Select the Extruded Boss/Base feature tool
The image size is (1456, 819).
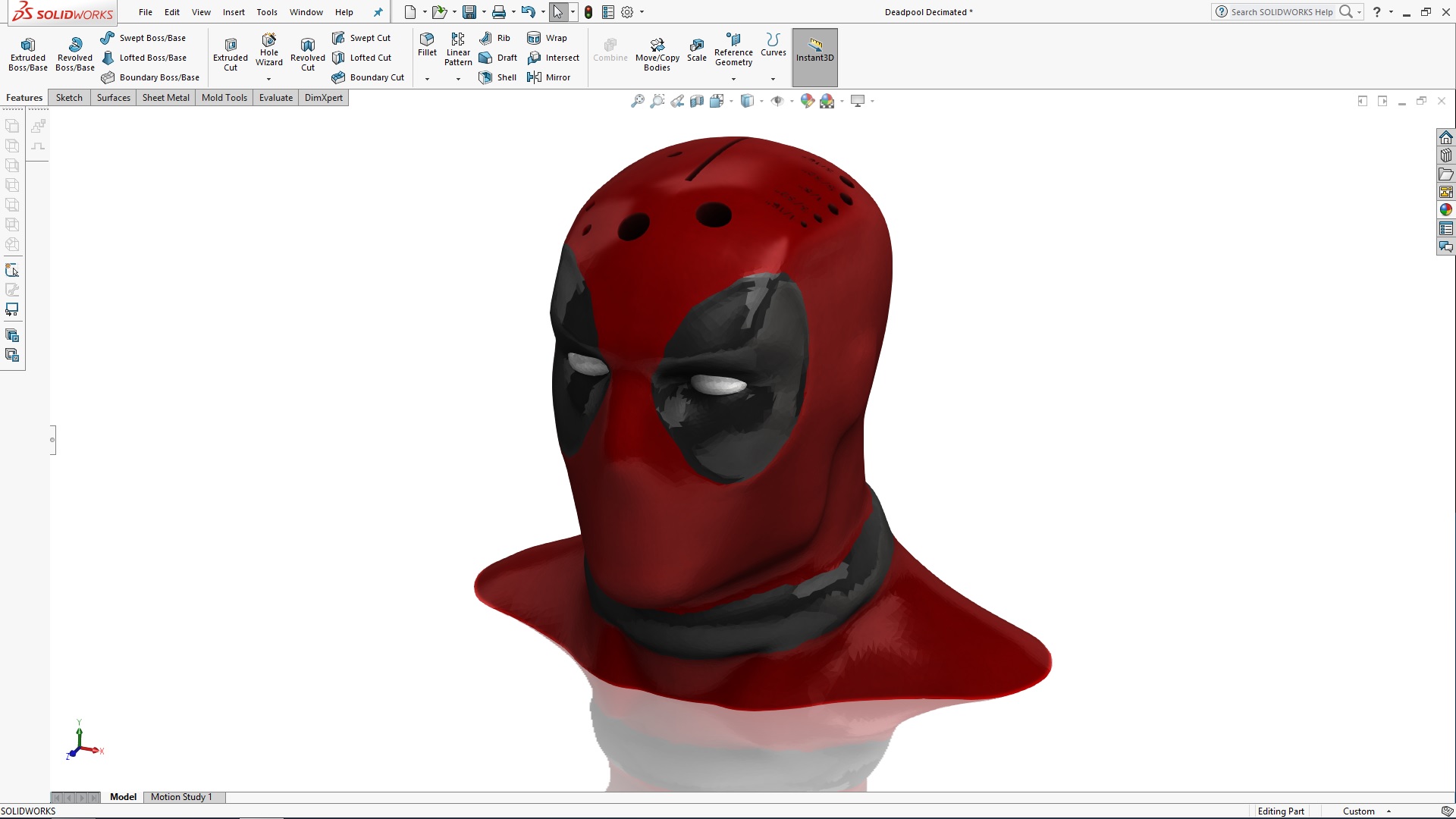click(x=27, y=53)
